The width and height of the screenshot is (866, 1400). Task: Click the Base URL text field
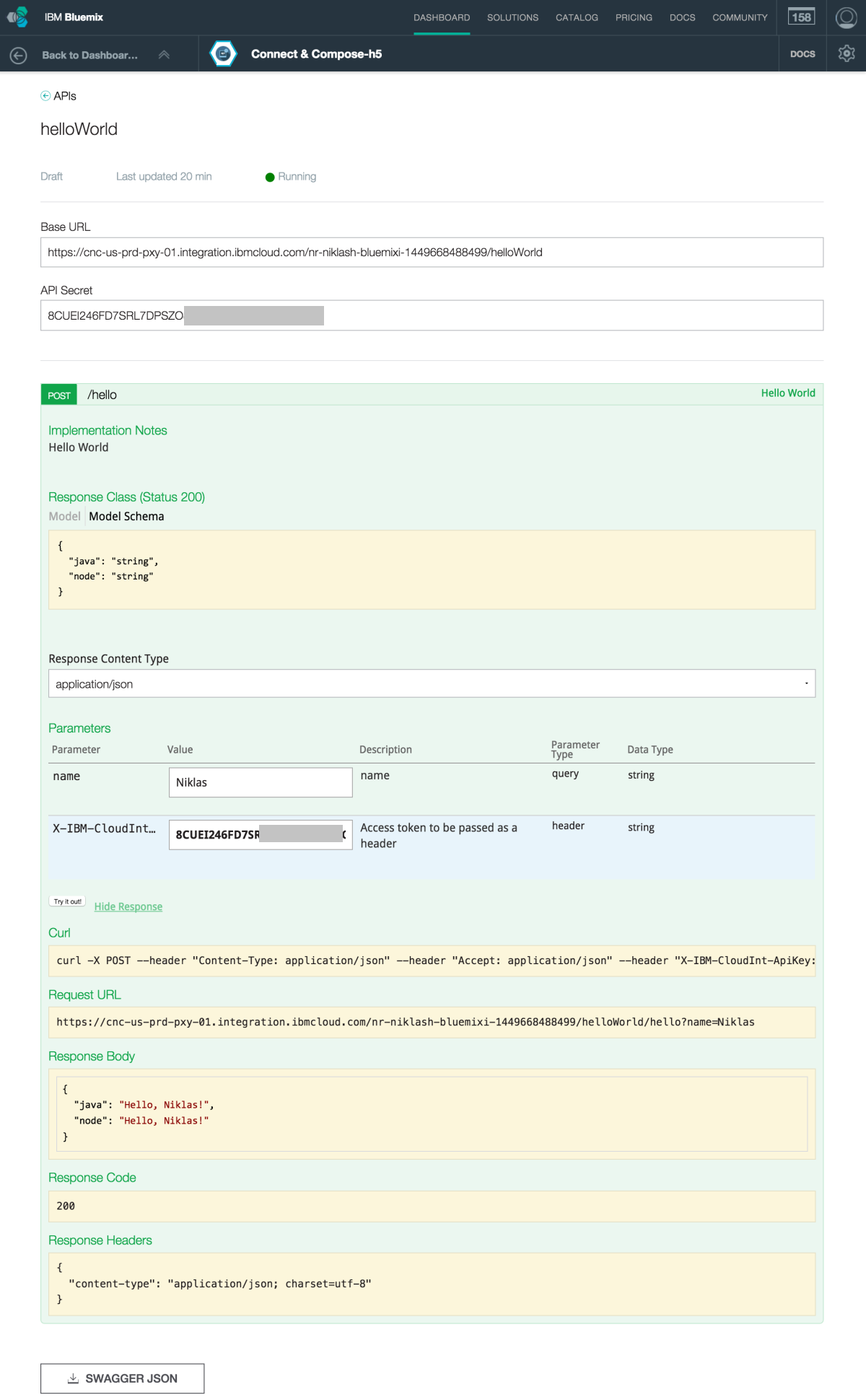432,253
